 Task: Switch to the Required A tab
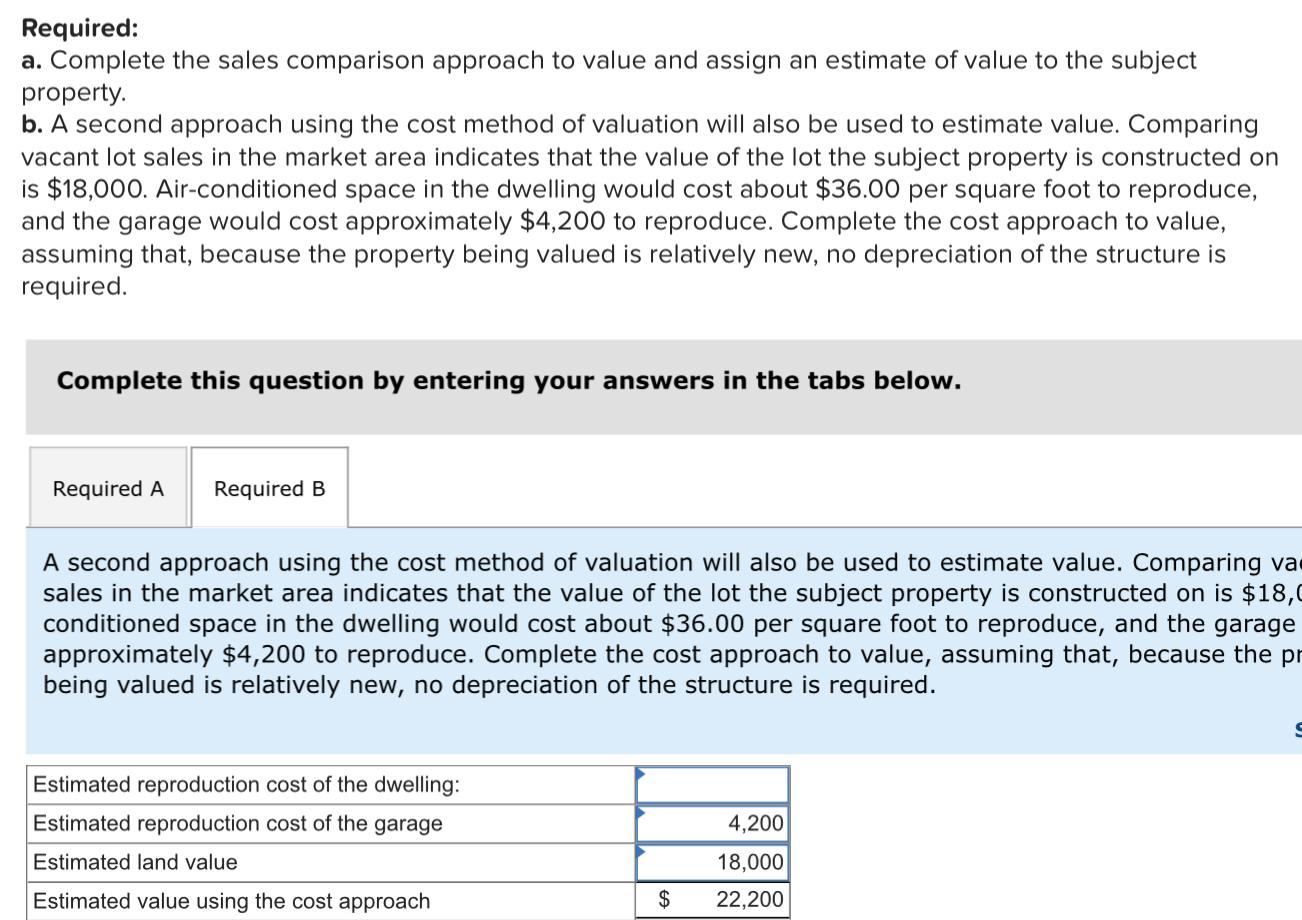point(108,488)
